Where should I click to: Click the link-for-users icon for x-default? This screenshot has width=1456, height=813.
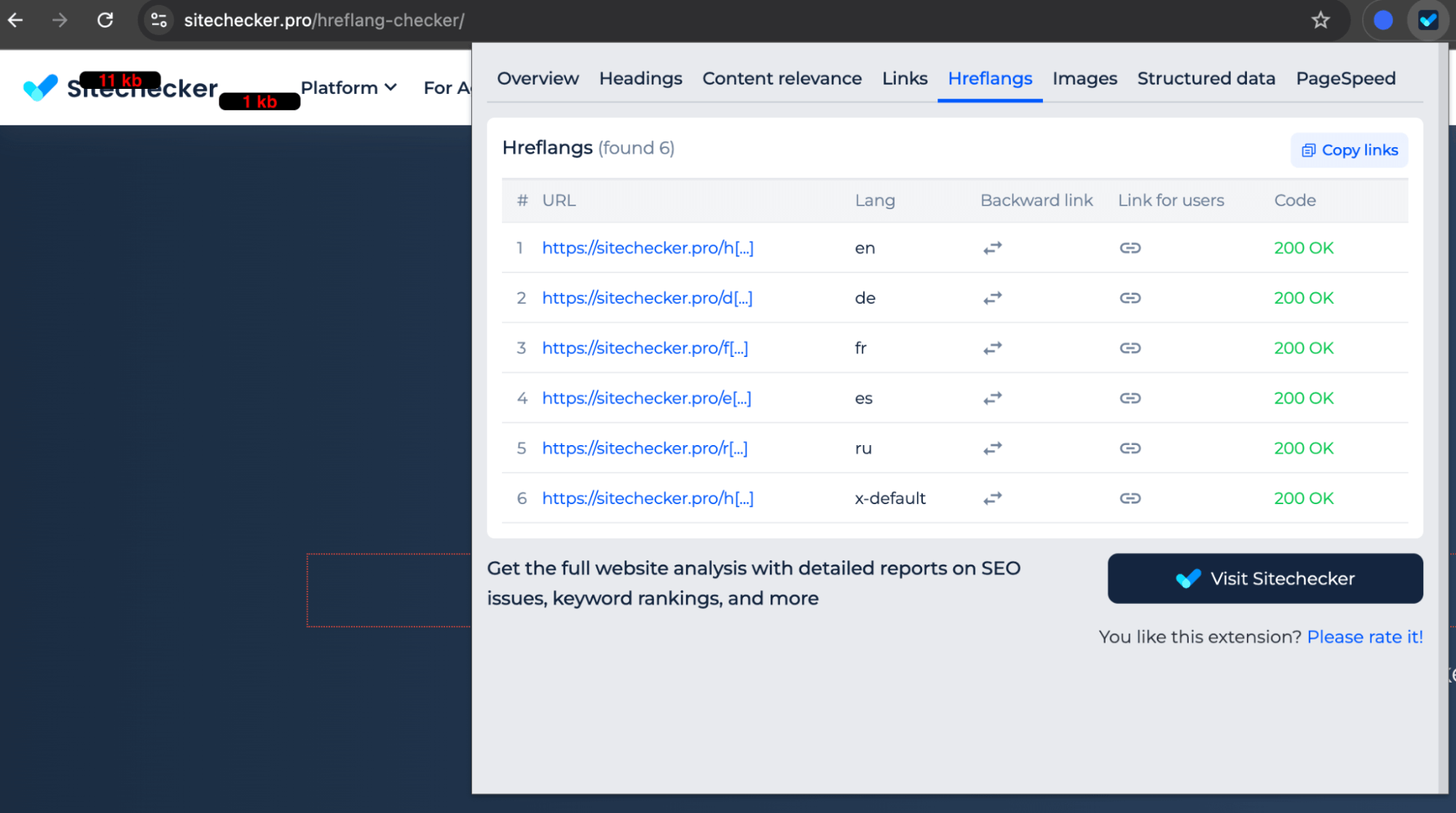pyautogui.click(x=1129, y=497)
